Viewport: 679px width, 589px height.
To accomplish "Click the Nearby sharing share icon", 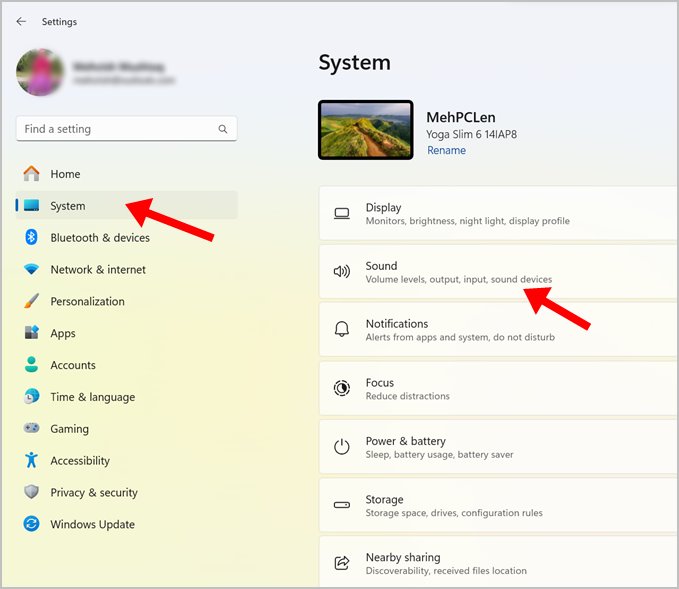I will pos(342,563).
